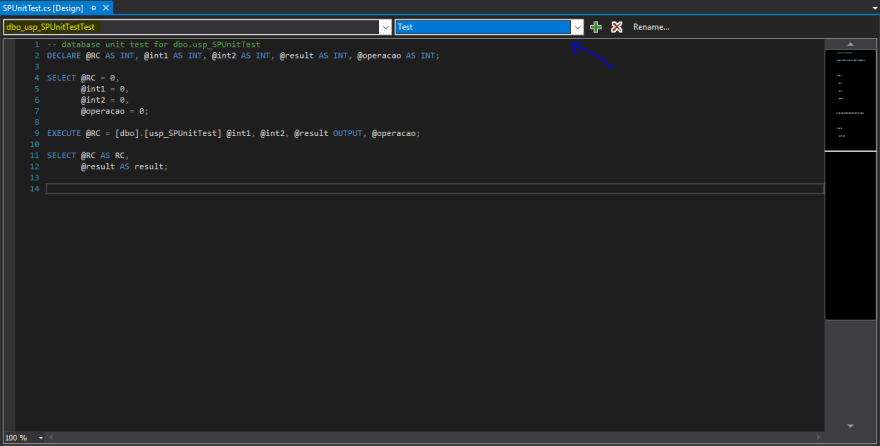Click '@int2 = 0,' on line 6
Screen dimensions: 880x446
[x=105, y=100]
